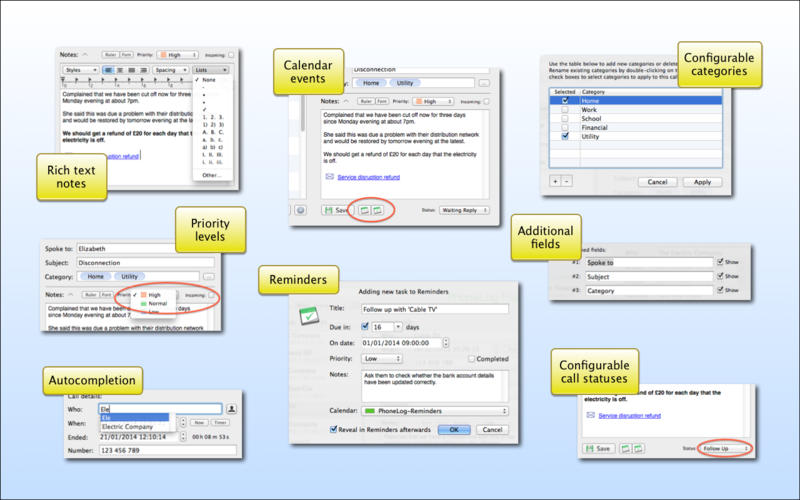Screen dimensions: 800x500
Task: Click Font button in Rich text notes panel
Action: click(x=126, y=55)
